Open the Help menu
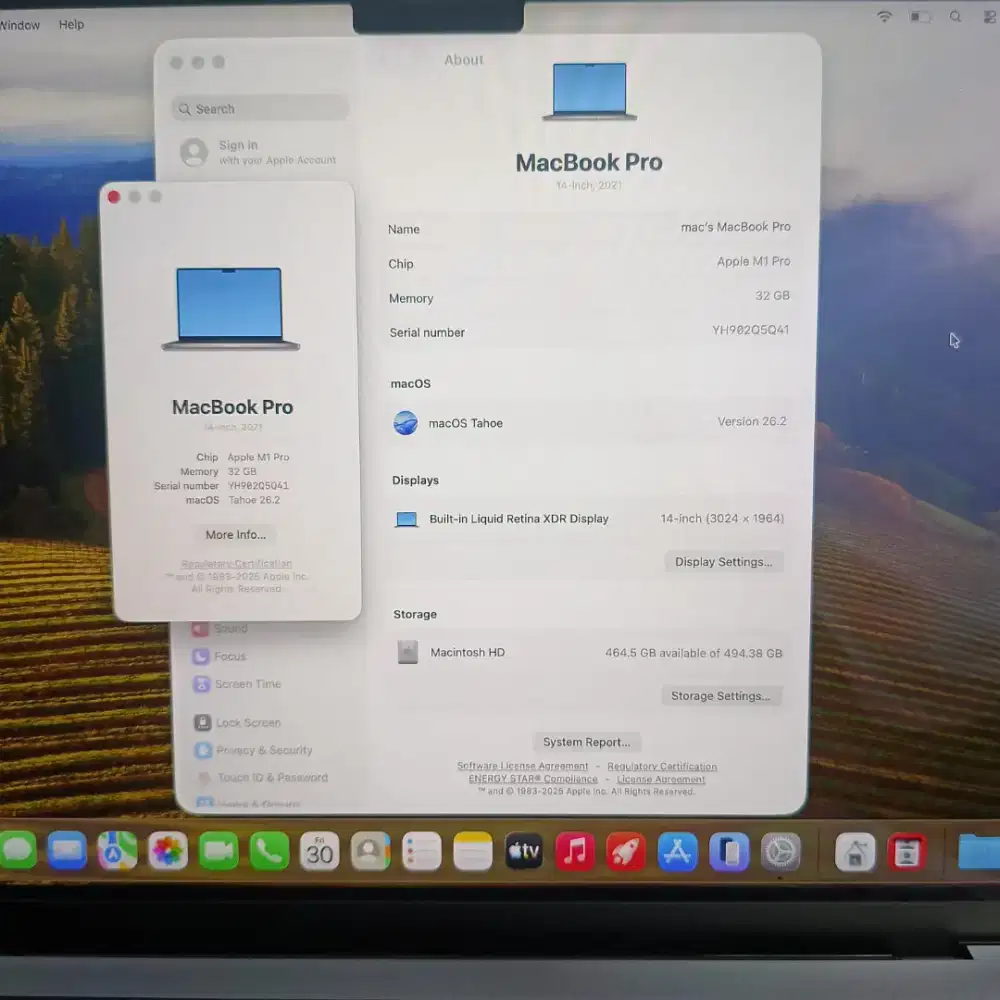Image resolution: width=1000 pixels, height=1000 pixels. pos(71,25)
